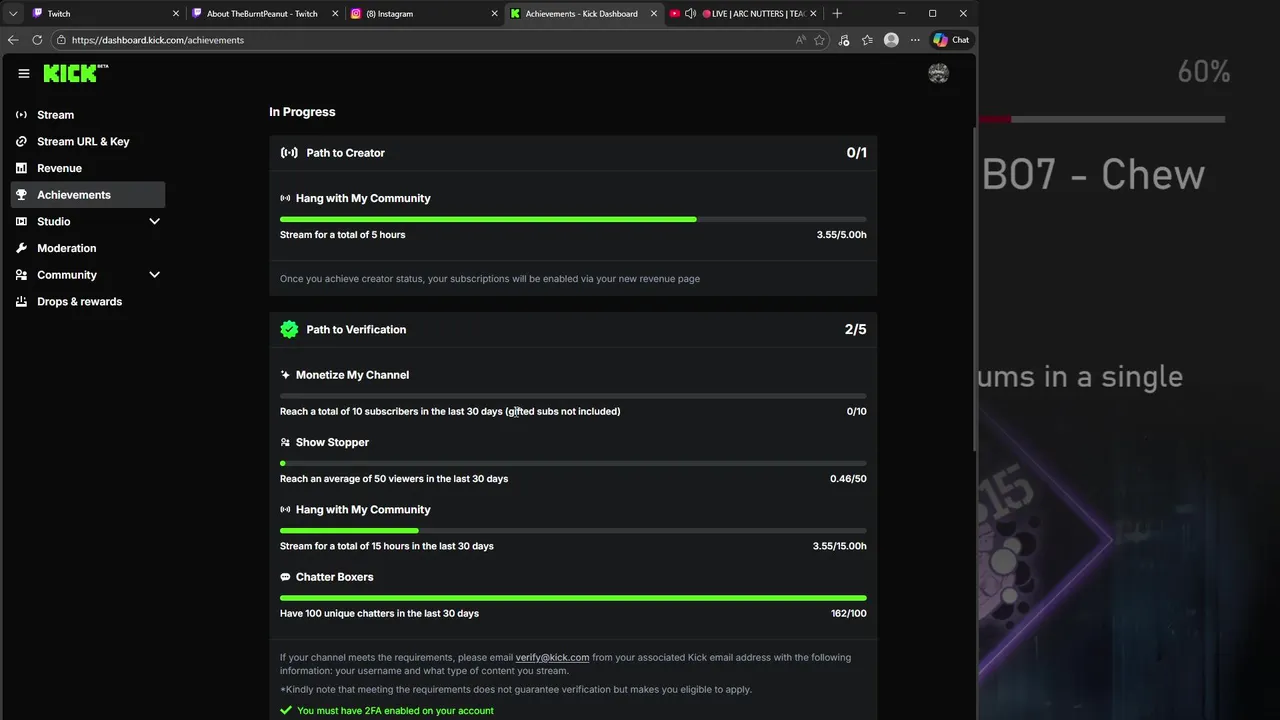Click the Studio sidebar icon

(22, 222)
